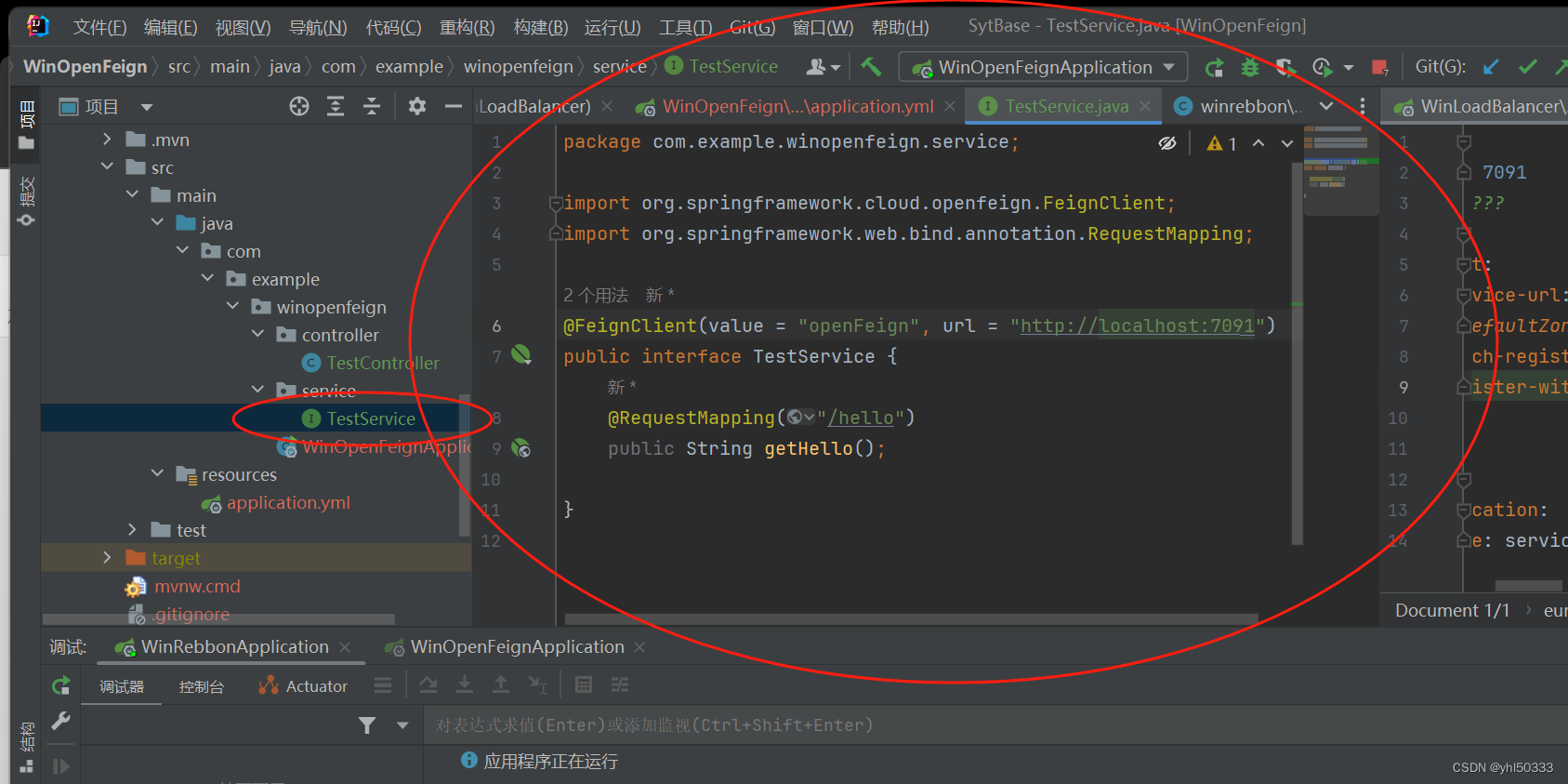Click the Trace Current Stream Chain icon
The height and width of the screenshot is (784, 1568).
[620, 685]
